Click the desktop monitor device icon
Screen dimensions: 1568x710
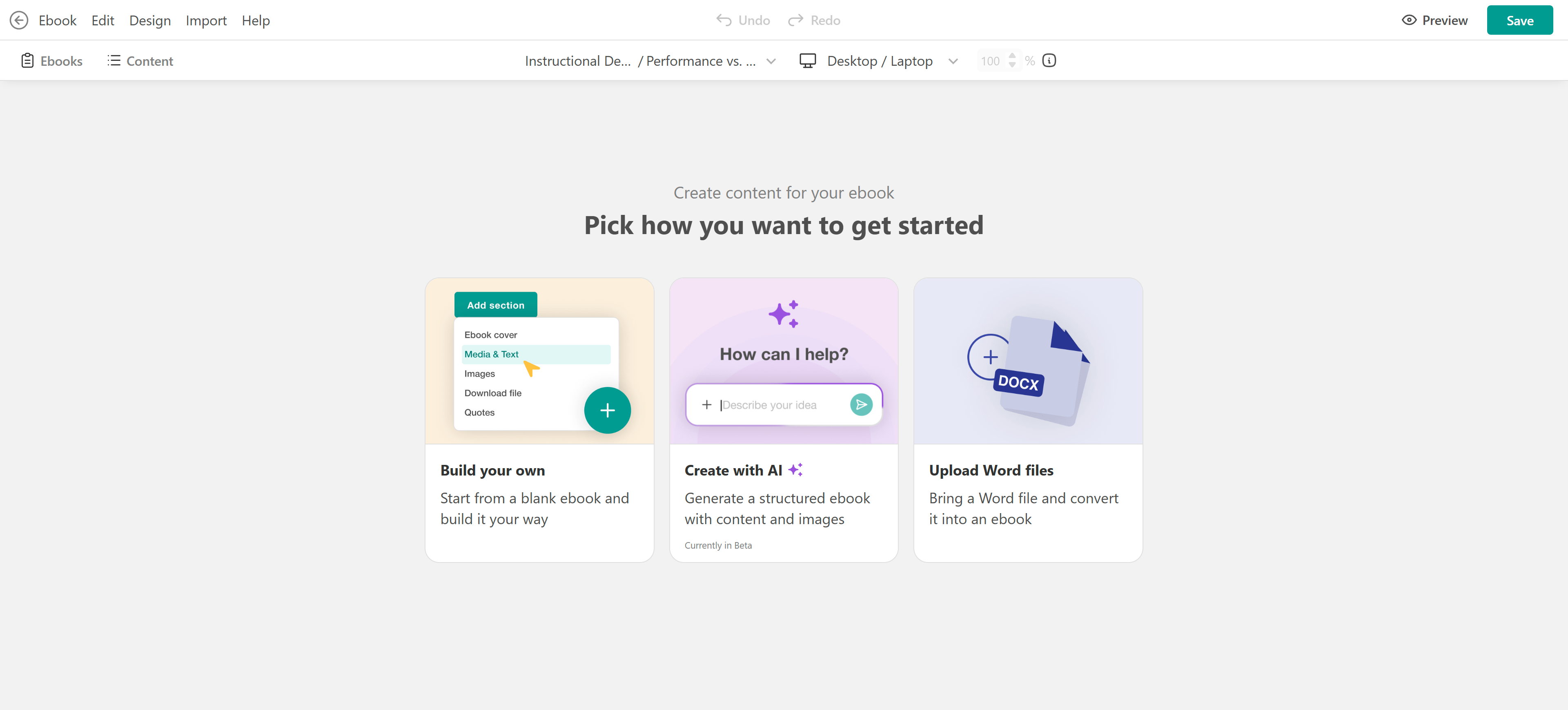[x=808, y=60]
